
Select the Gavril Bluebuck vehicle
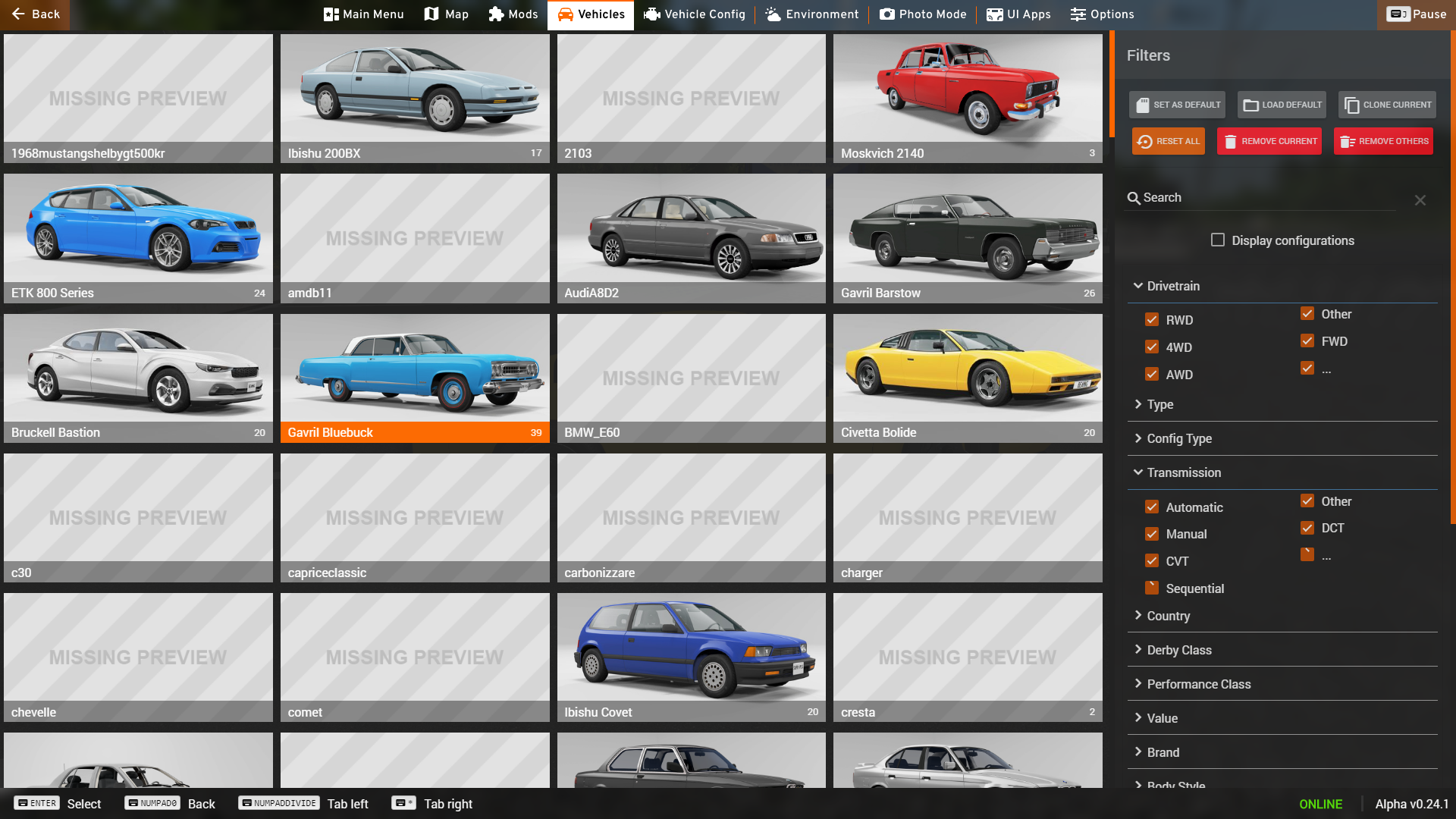[415, 378]
